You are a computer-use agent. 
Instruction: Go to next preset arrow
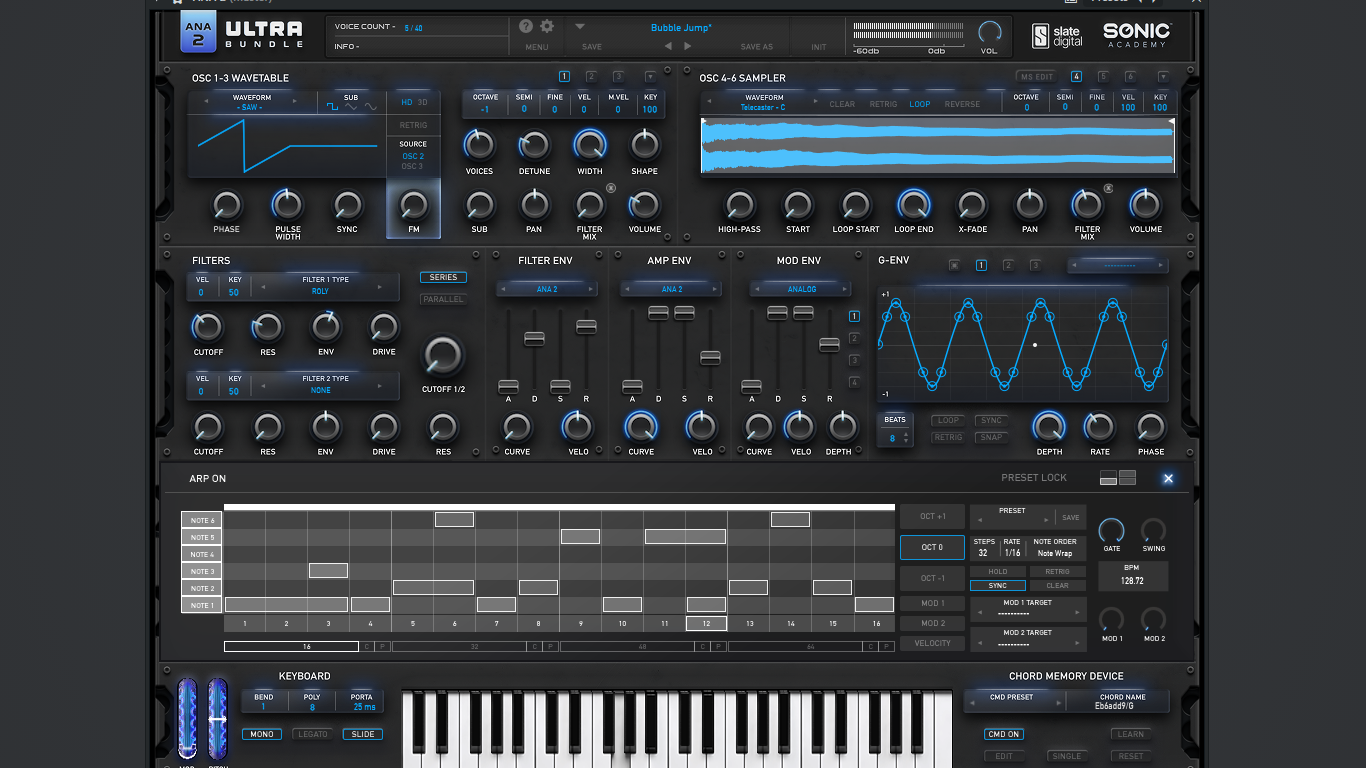(x=687, y=46)
